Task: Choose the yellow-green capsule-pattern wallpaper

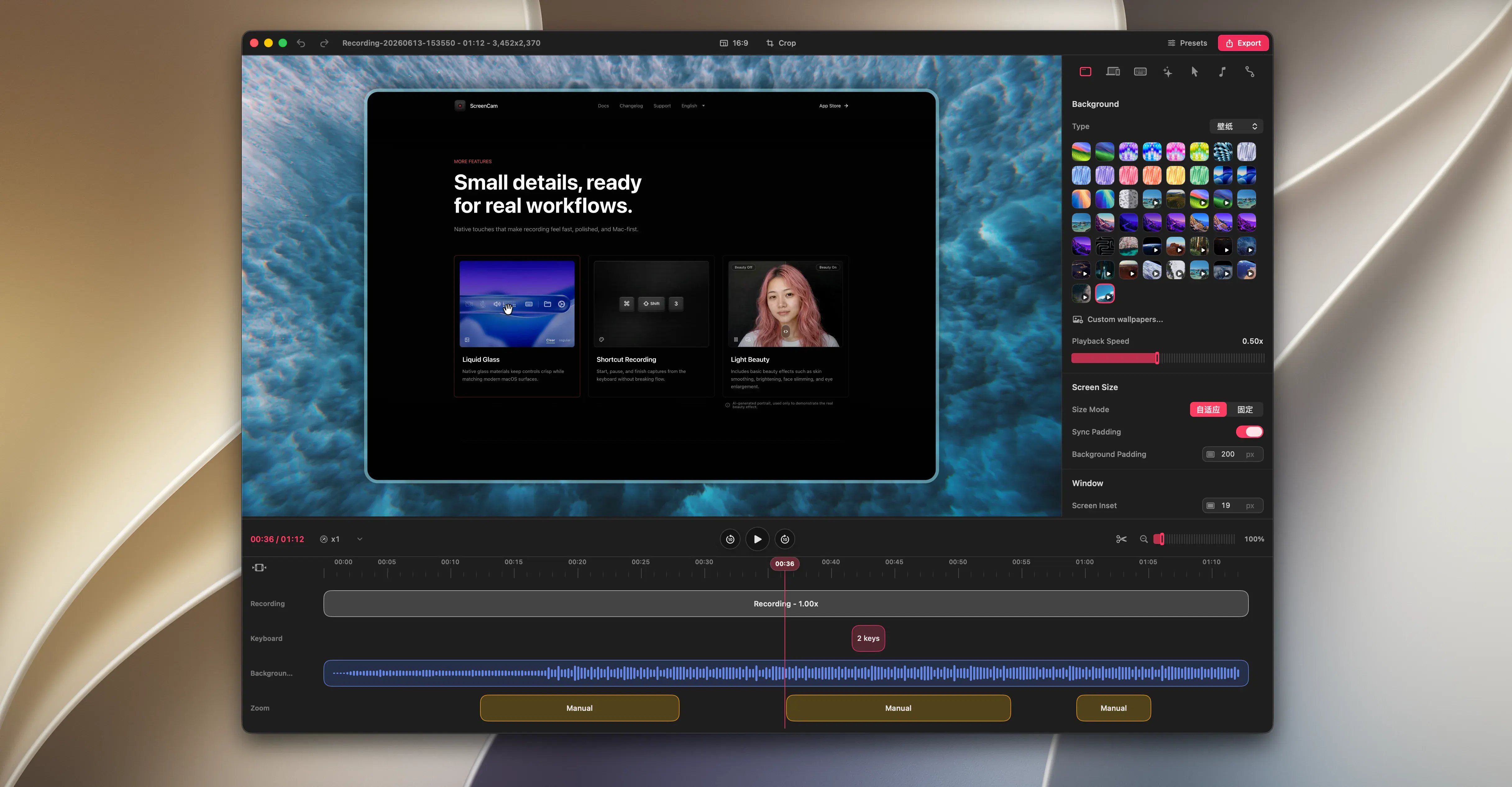Action: (1199, 152)
